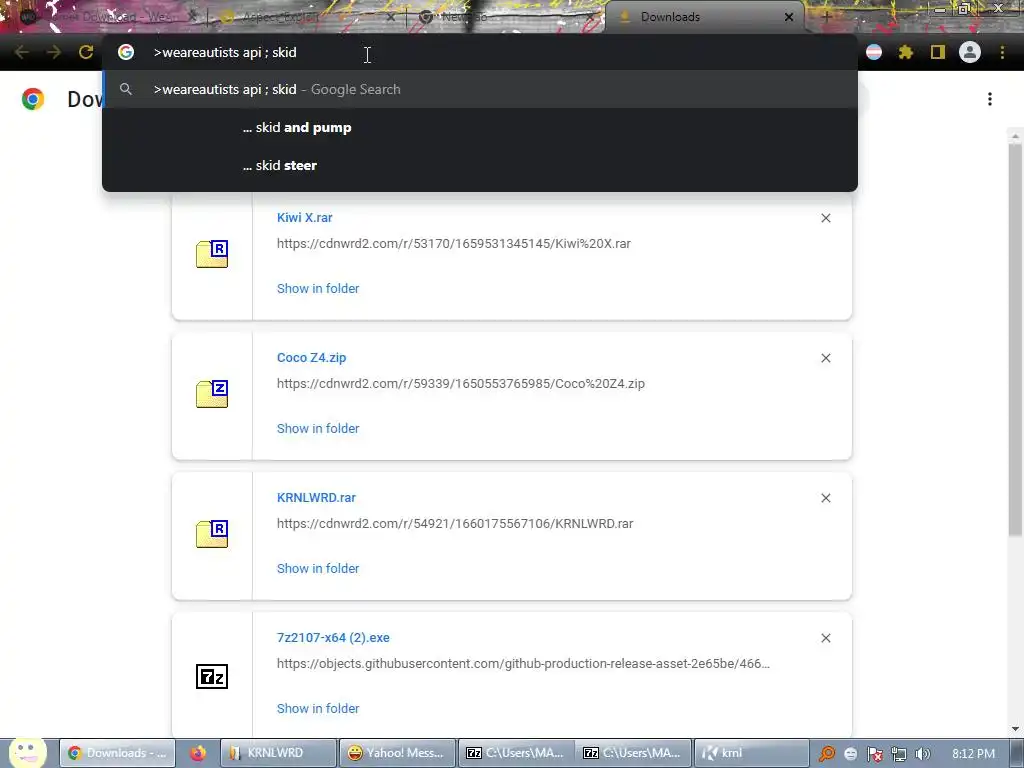Click the KRNLWRD.rar archive file icon
The width and height of the screenshot is (1024, 768).
pyautogui.click(x=212, y=534)
